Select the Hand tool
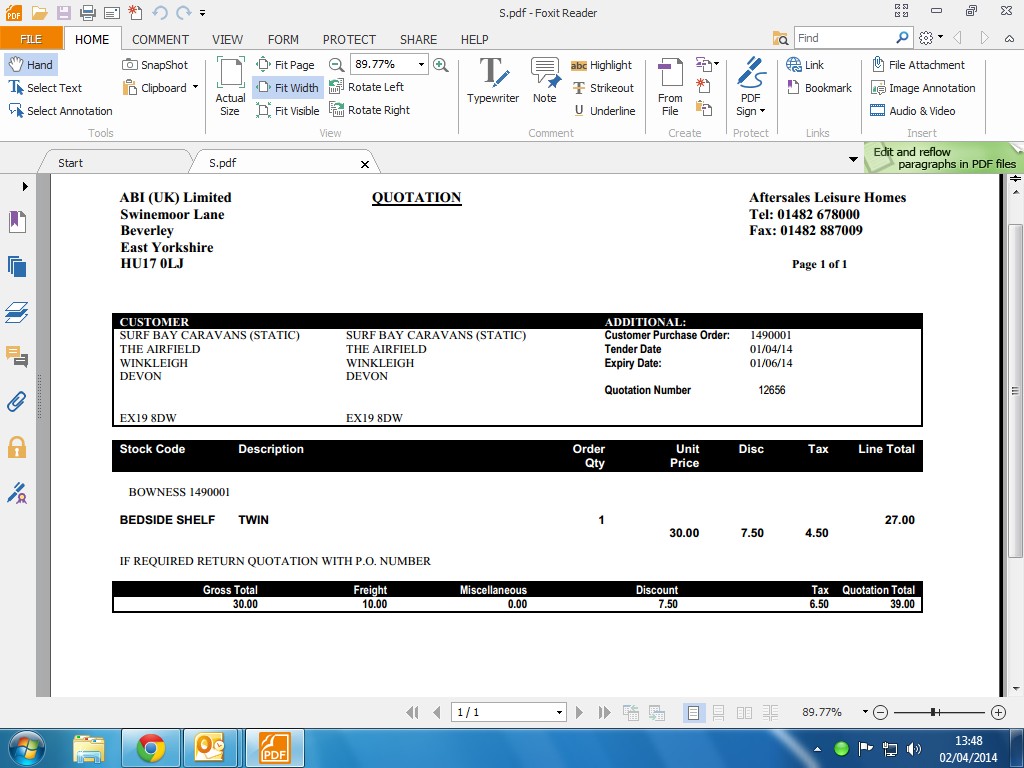 click(31, 65)
